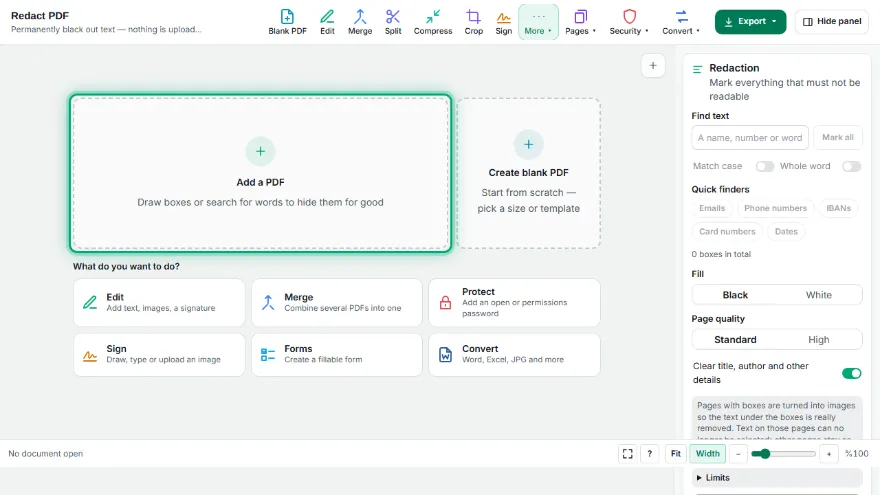Screen dimensions: 880x495
Task: Click the Hide panel button
Action: pyautogui.click(x=832, y=21)
